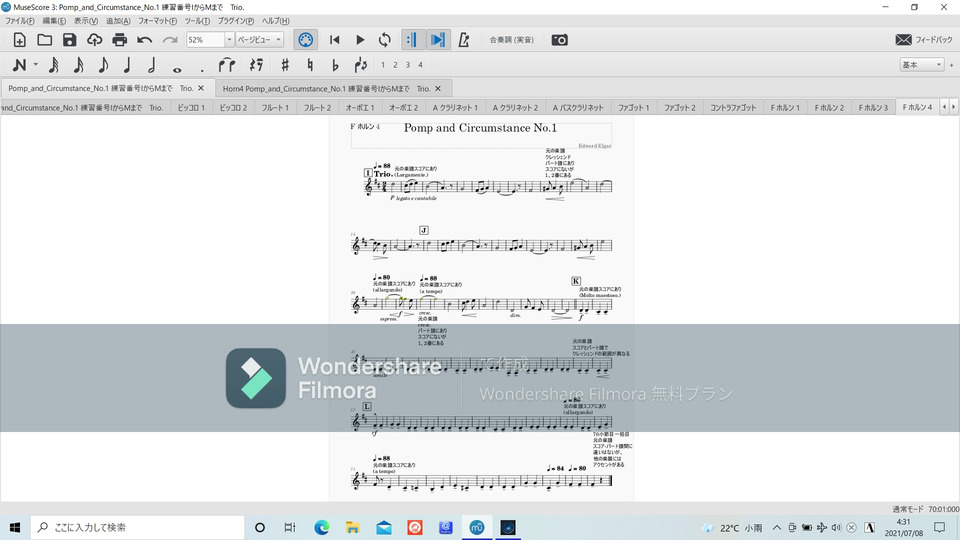The width and height of the screenshot is (960, 540).
Task: Open the feedback (フィードバック) link
Action: coord(923,40)
